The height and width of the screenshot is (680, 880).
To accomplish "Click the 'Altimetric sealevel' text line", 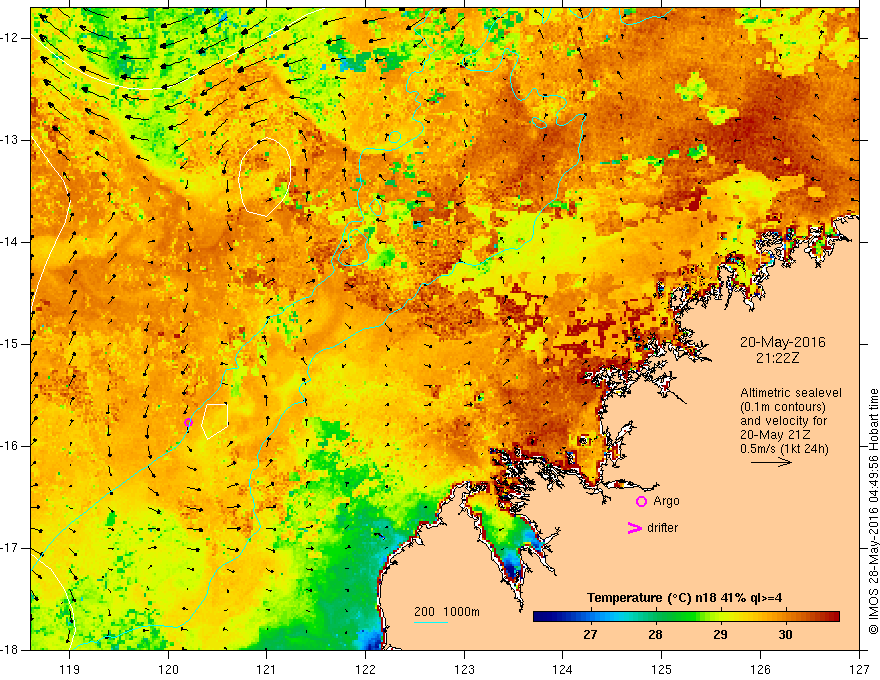I will click(791, 393).
